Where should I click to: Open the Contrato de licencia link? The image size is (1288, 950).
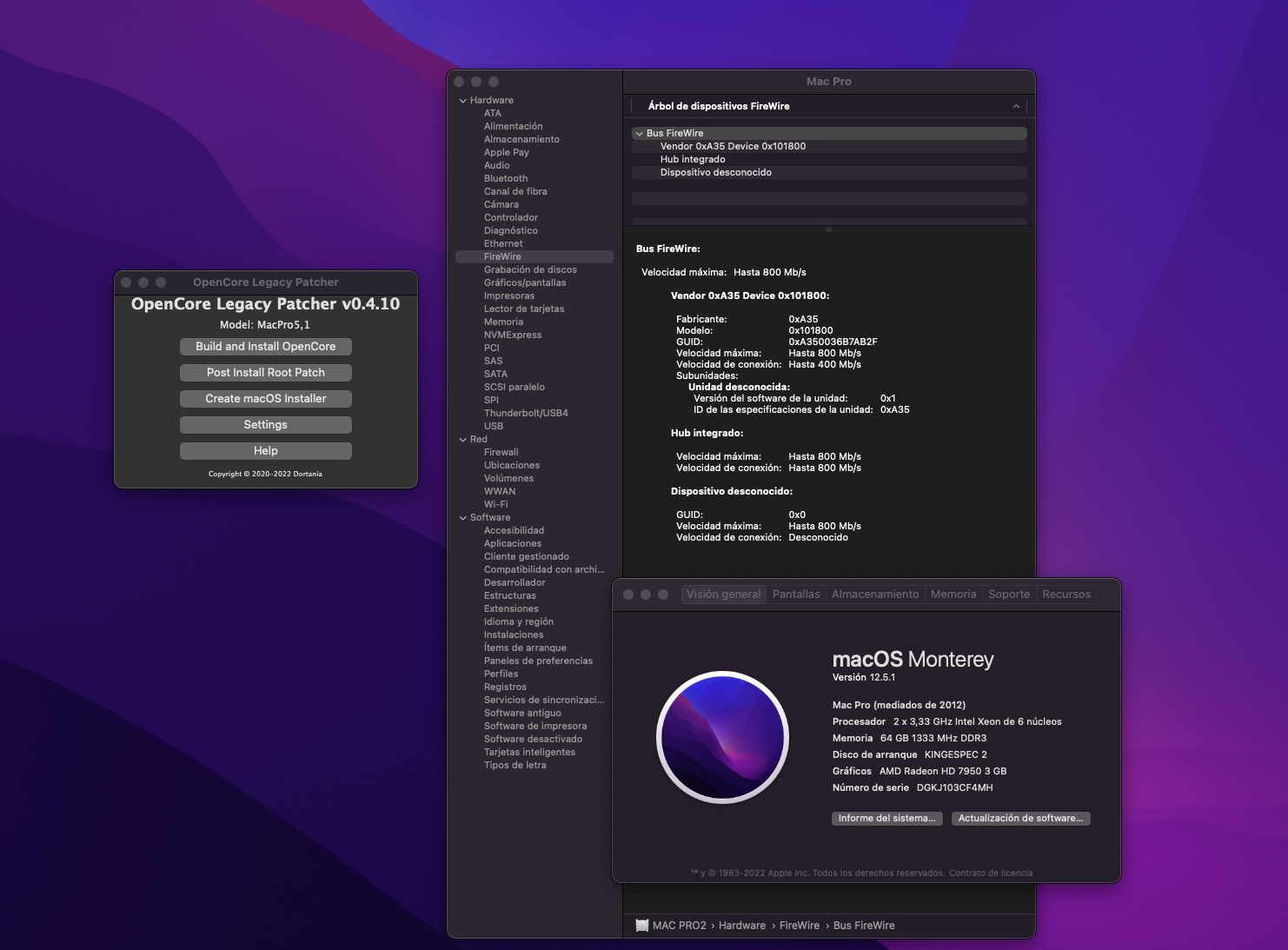991,874
